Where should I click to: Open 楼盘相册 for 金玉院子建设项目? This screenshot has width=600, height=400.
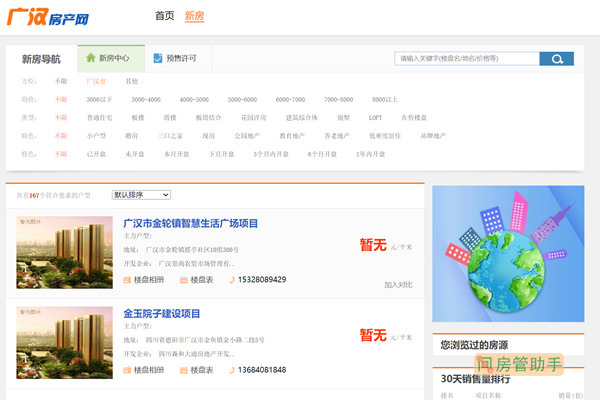point(144,370)
